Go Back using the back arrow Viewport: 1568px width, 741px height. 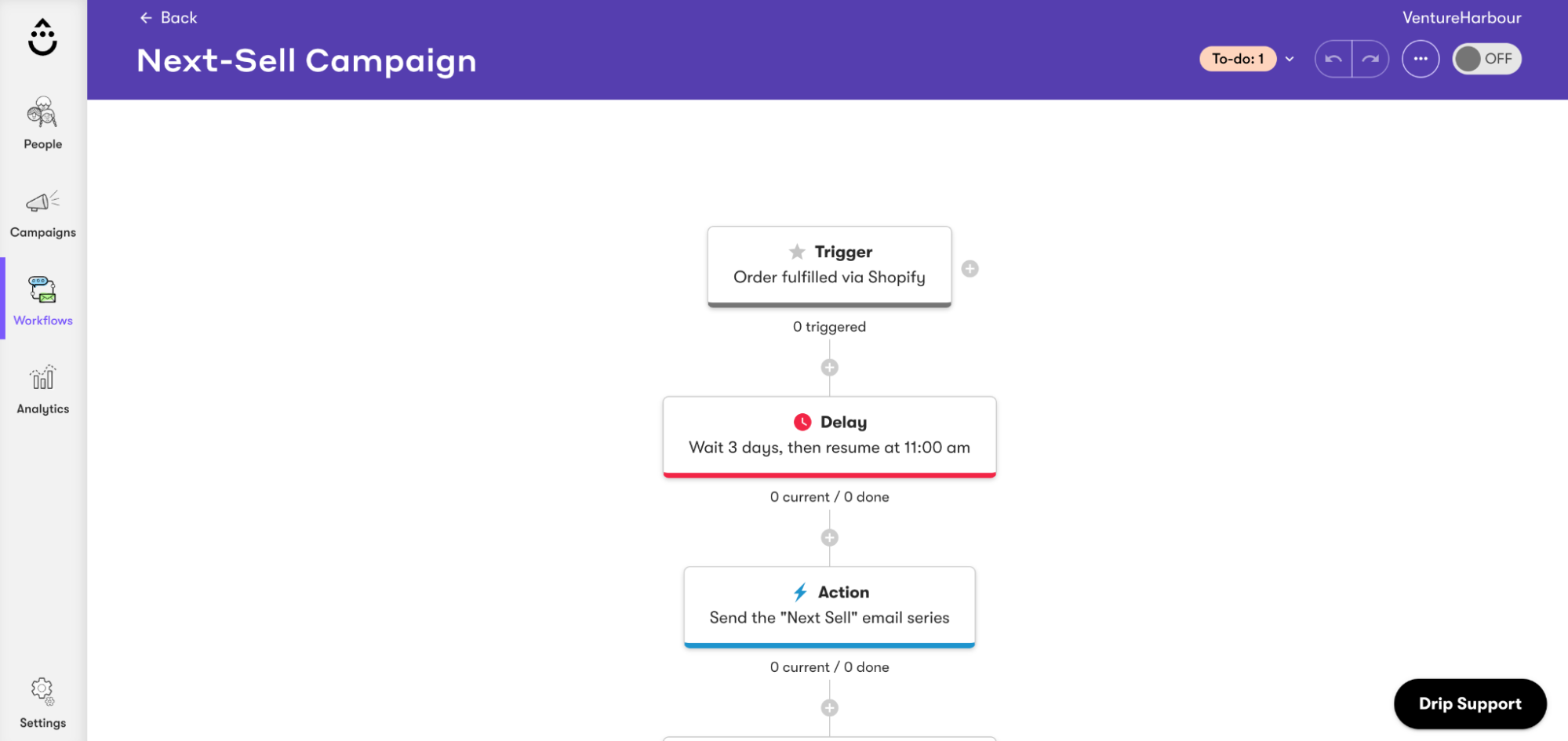click(x=167, y=17)
